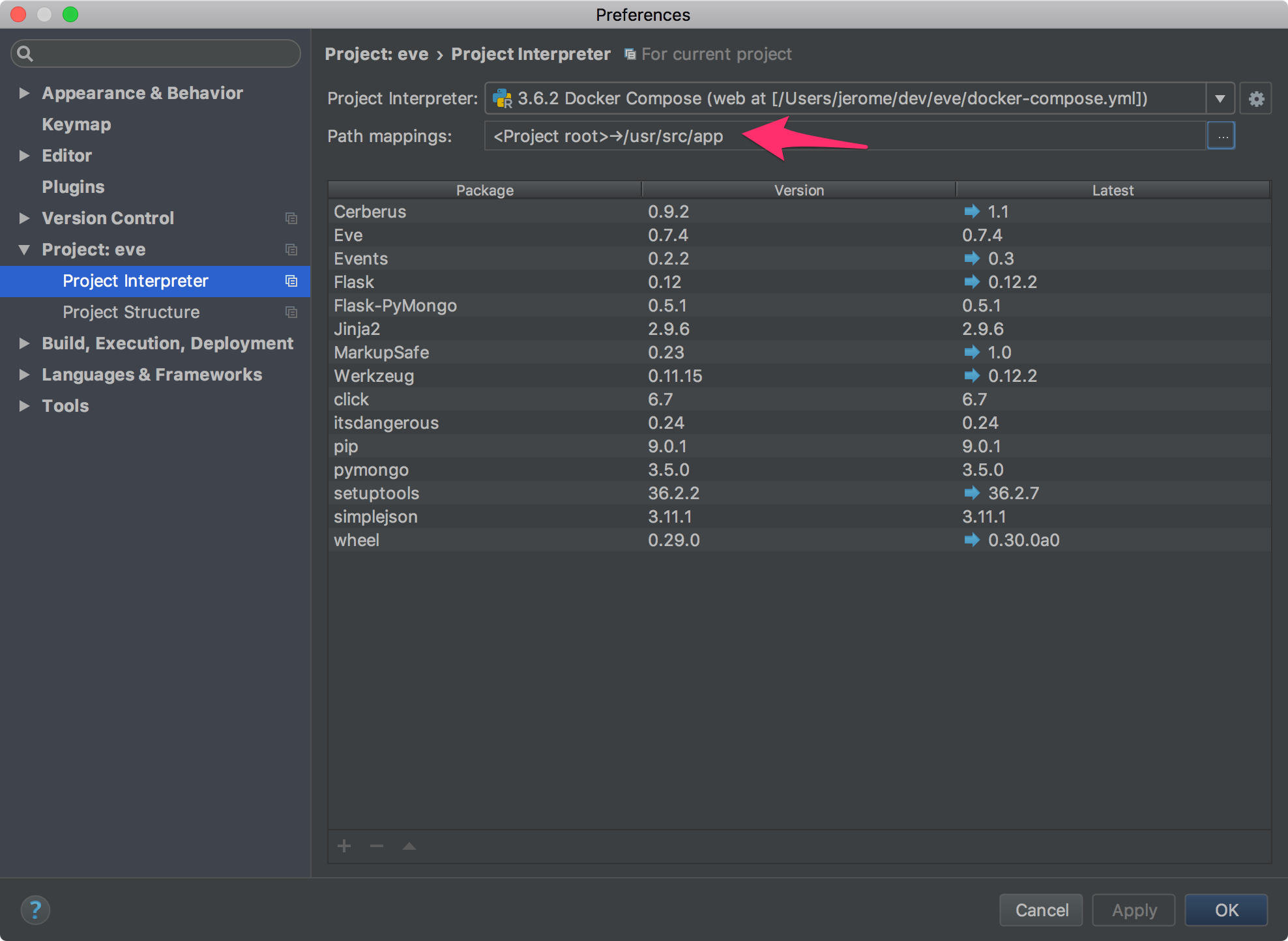
Task: Select the itsdangerous package row
Action: click(x=799, y=423)
